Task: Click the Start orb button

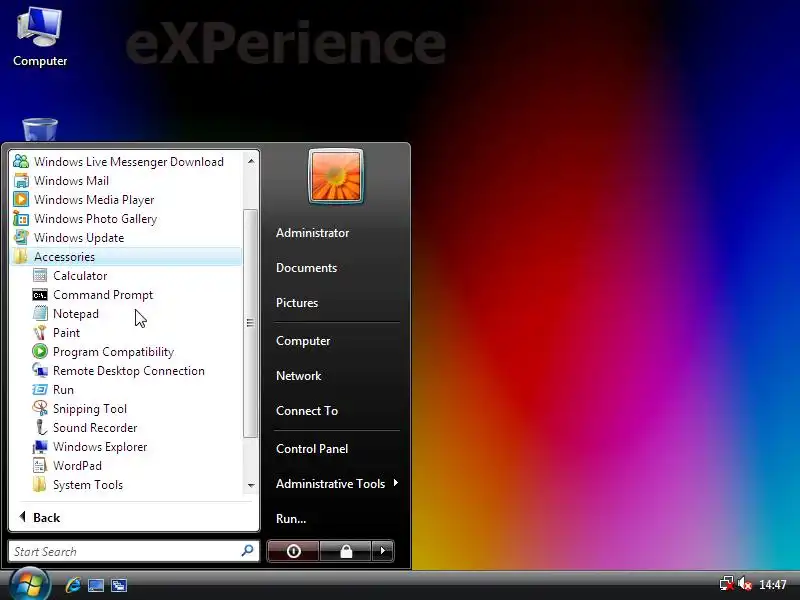Action: pyautogui.click(x=29, y=584)
